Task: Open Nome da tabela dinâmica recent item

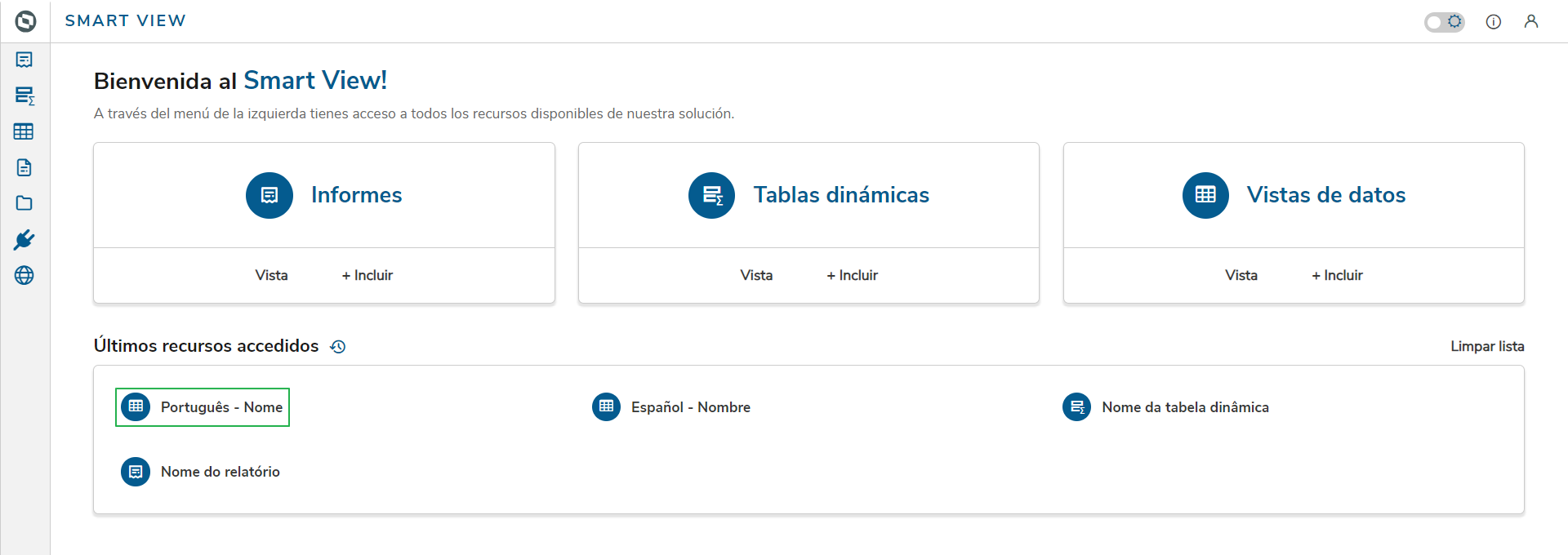Action: point(1165,407)
